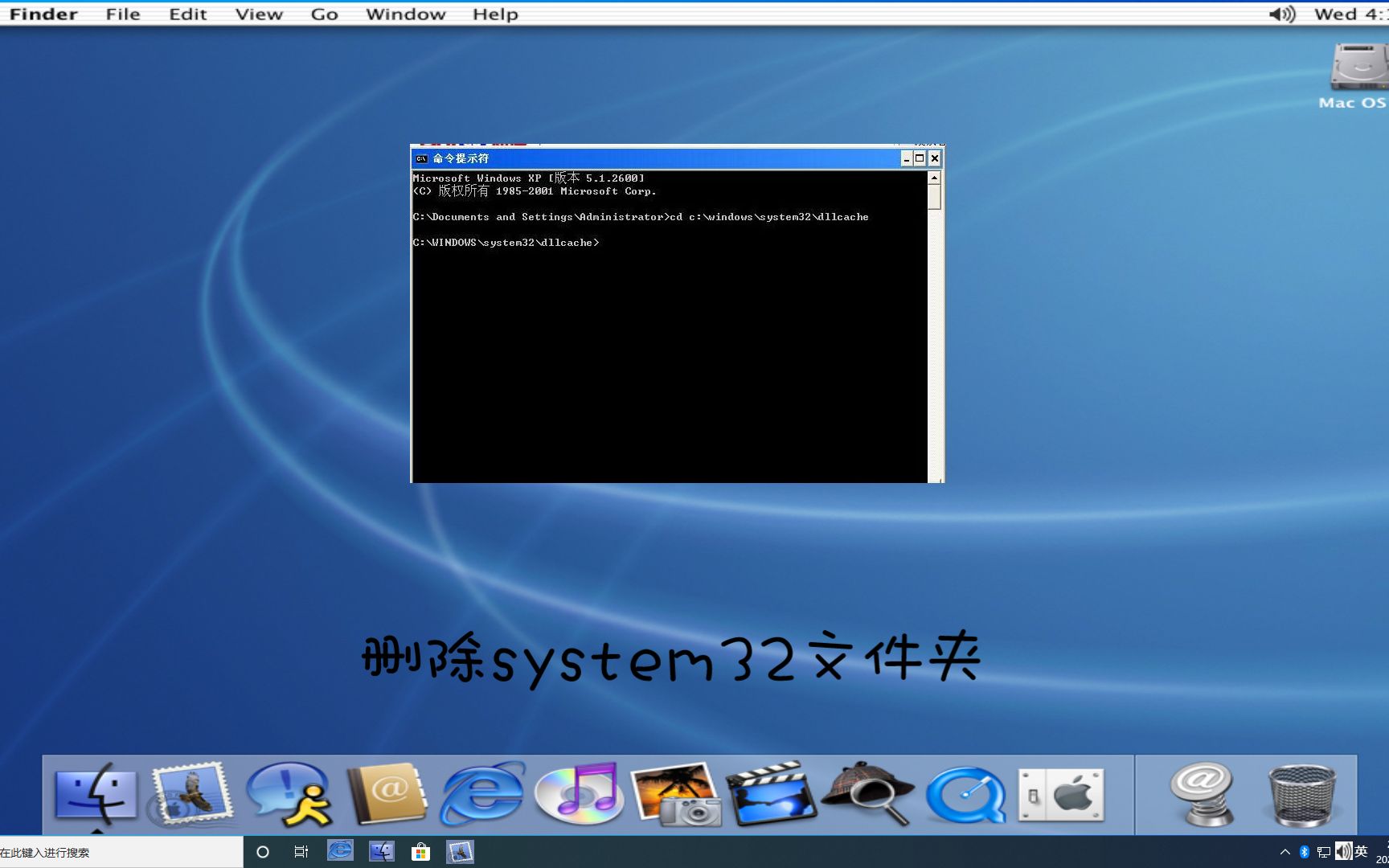Click the Cortana button on the taskbar

coord(263,852)
